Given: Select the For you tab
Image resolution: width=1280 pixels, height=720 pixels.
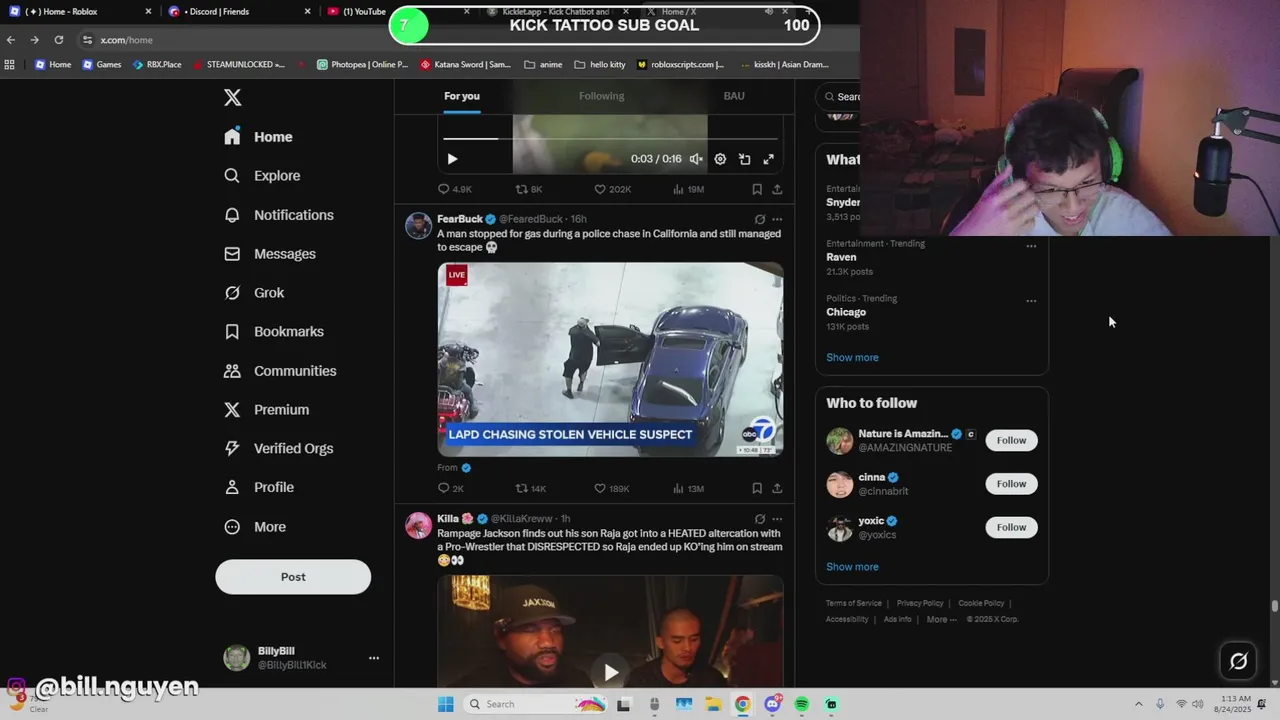Looking at the screenshot, I should (x=462, y=96).
